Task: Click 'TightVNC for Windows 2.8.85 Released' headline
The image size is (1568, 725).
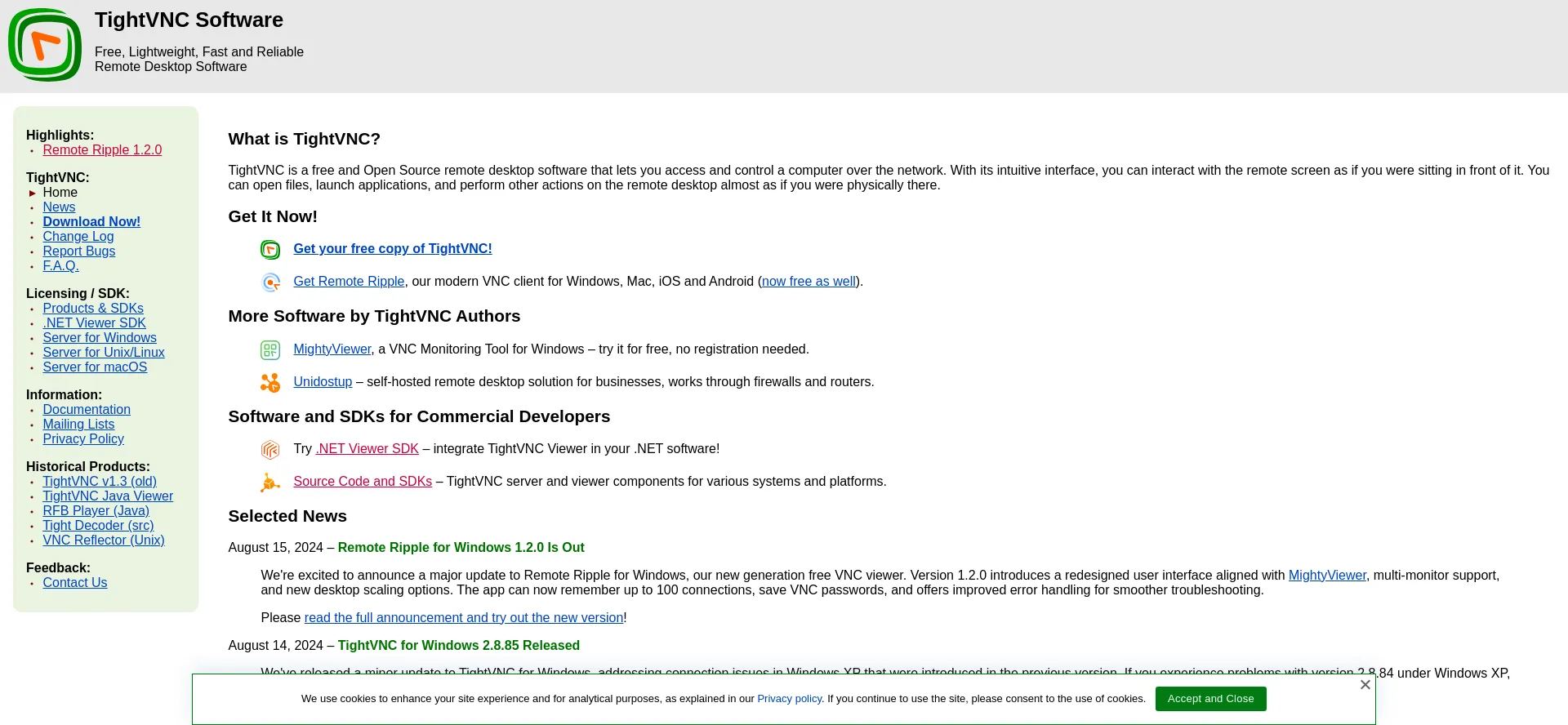Action: click(x=459, y=646)
